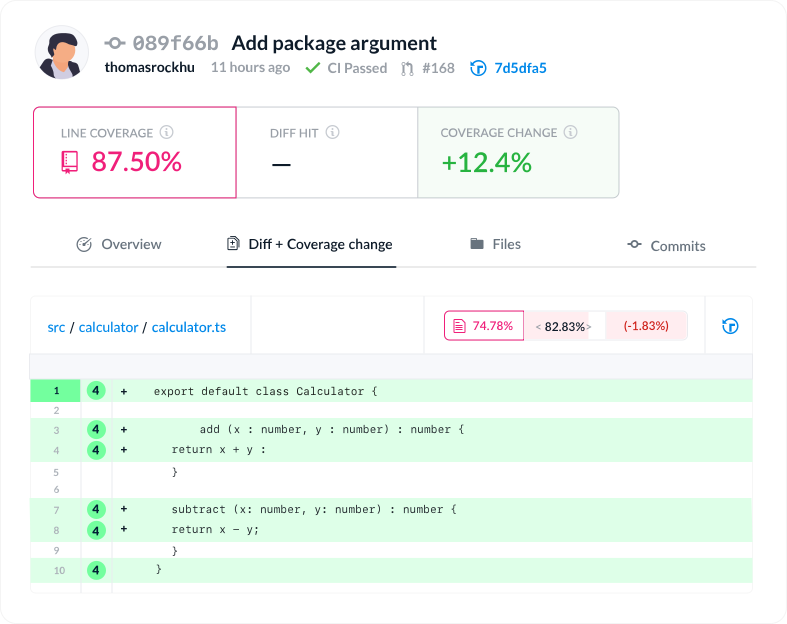Viewport: 787px width, 624px height.
Task: Open the src folder breadcrumb link
Action: 56,327
